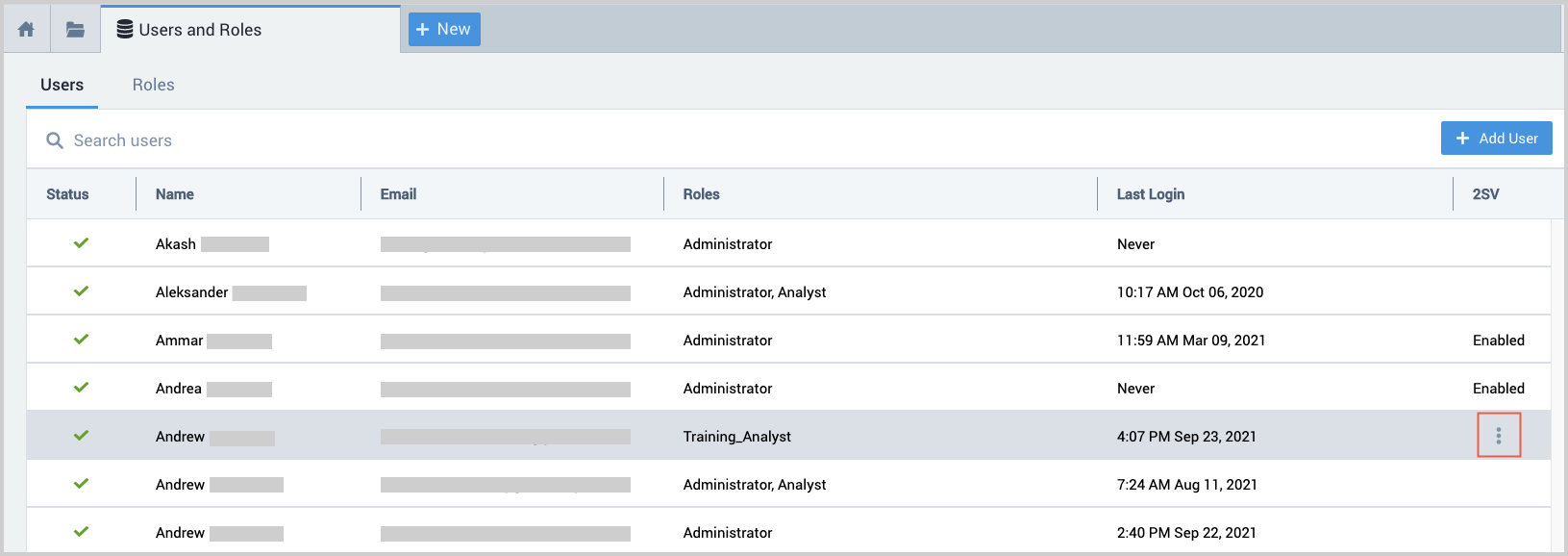Switch to the Roles tab
This screenshot has height=556, width=1568.
pyautogui.click(x=153, y=85)
